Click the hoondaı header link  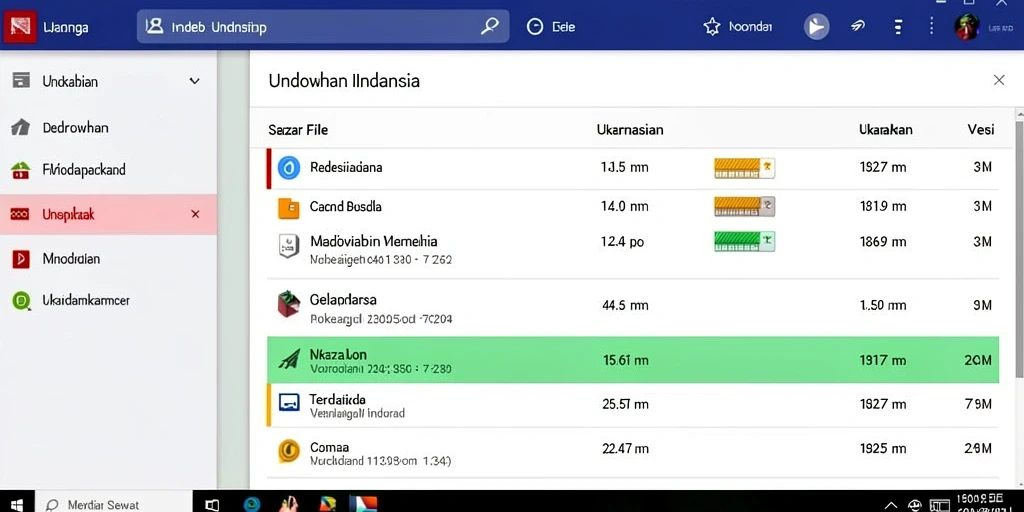pos(738,27)
